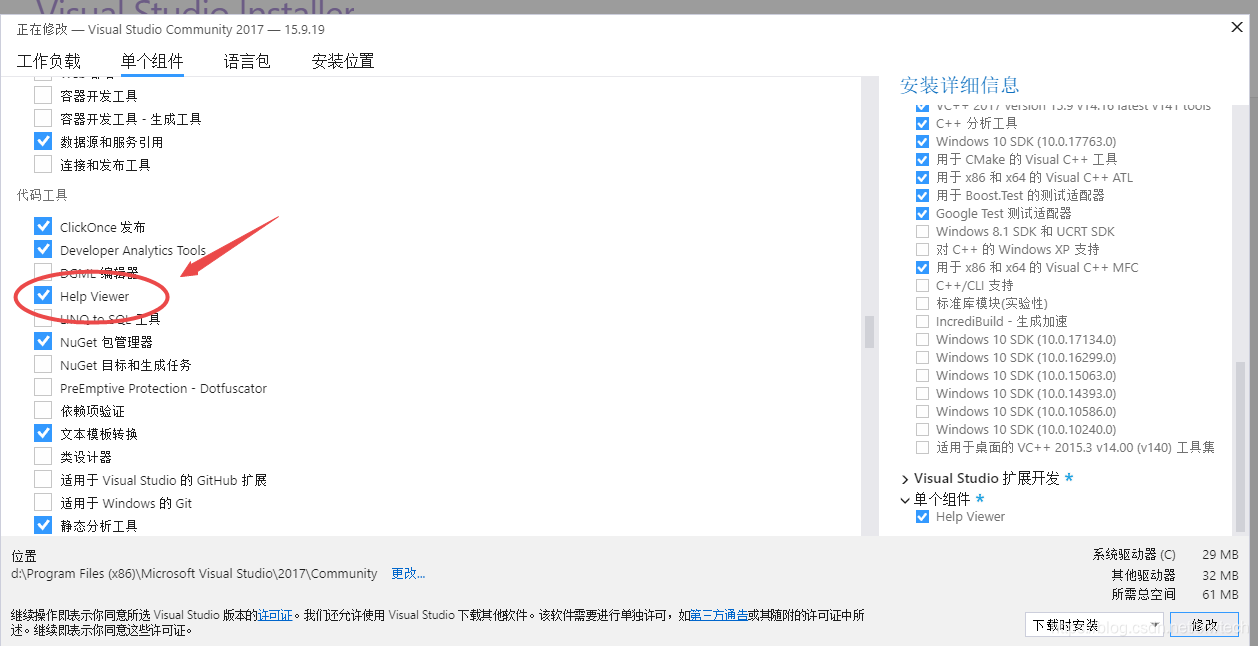The image size is (1258, 646).
Task: Collapse the 单个组件 section in install details
Action: [x=906, y=498]
